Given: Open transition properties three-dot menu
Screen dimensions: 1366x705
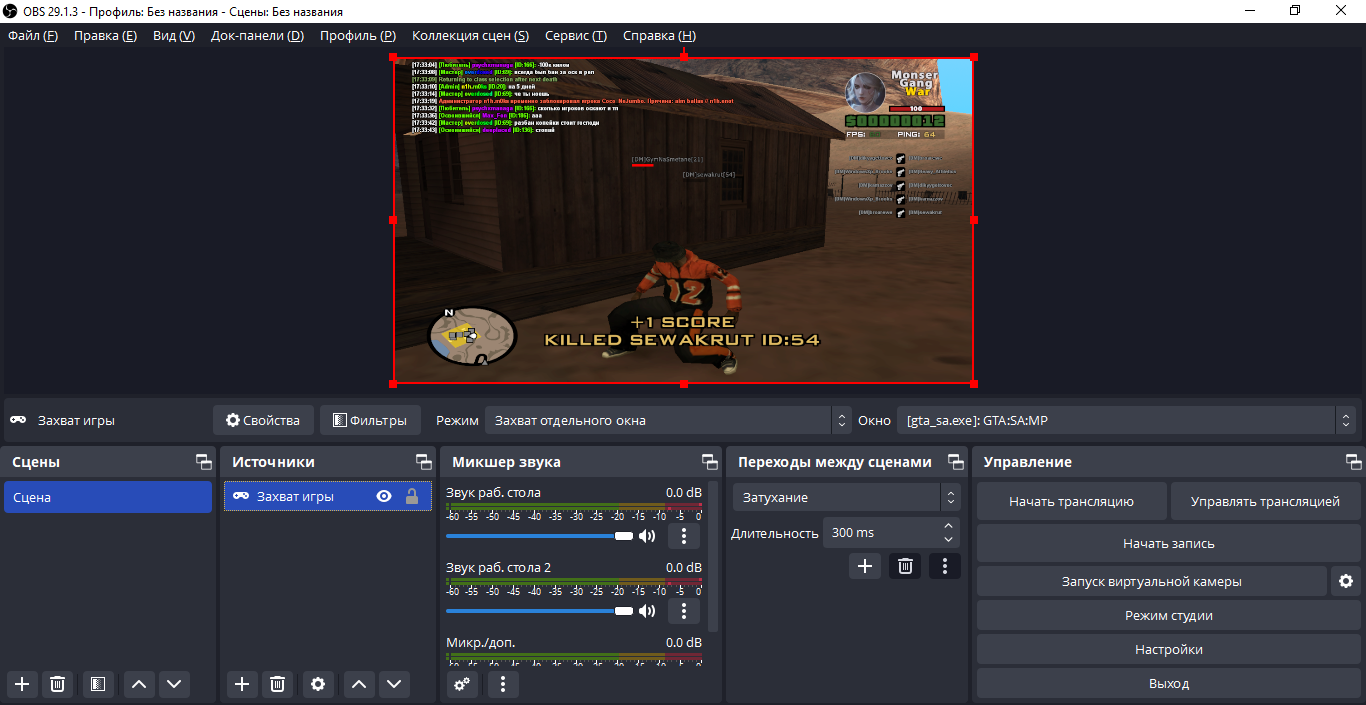Looking at the screenshot, I should pos(945,566).
